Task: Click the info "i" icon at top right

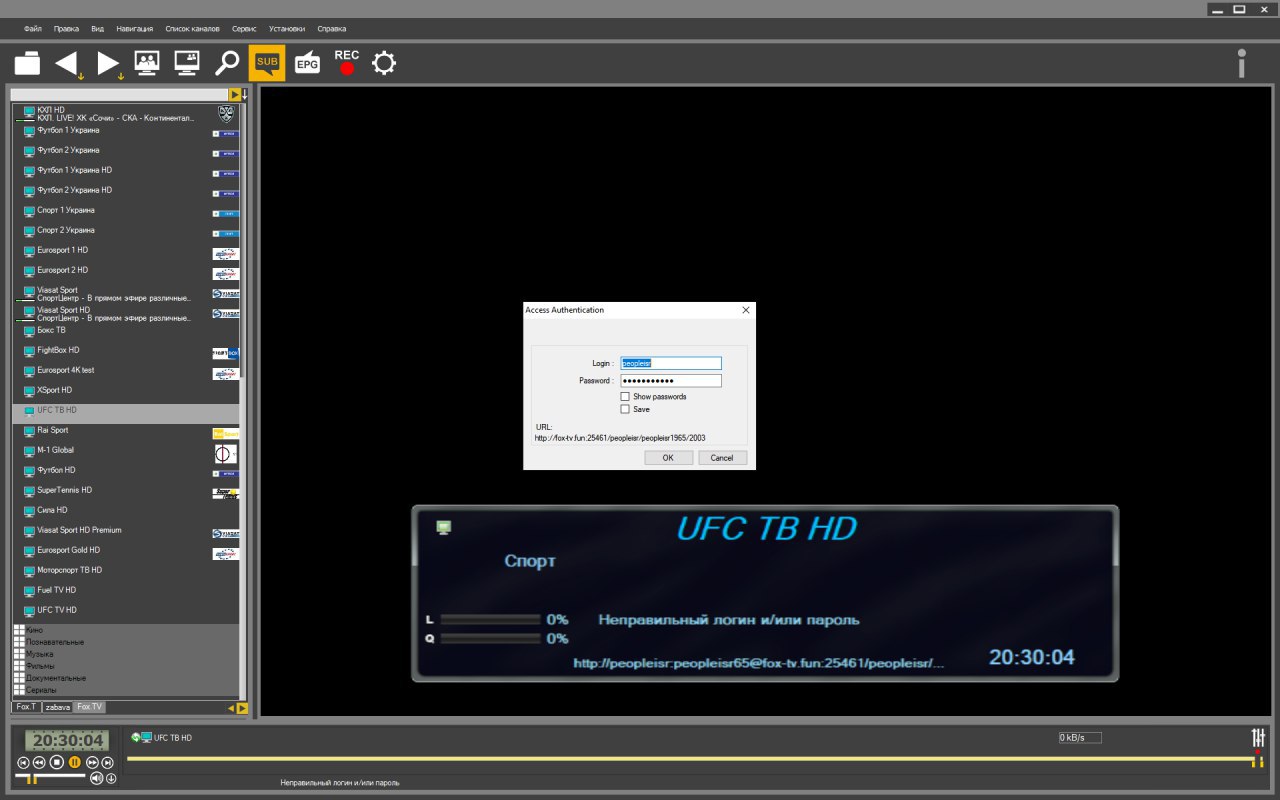Action: coord(1241,63)
